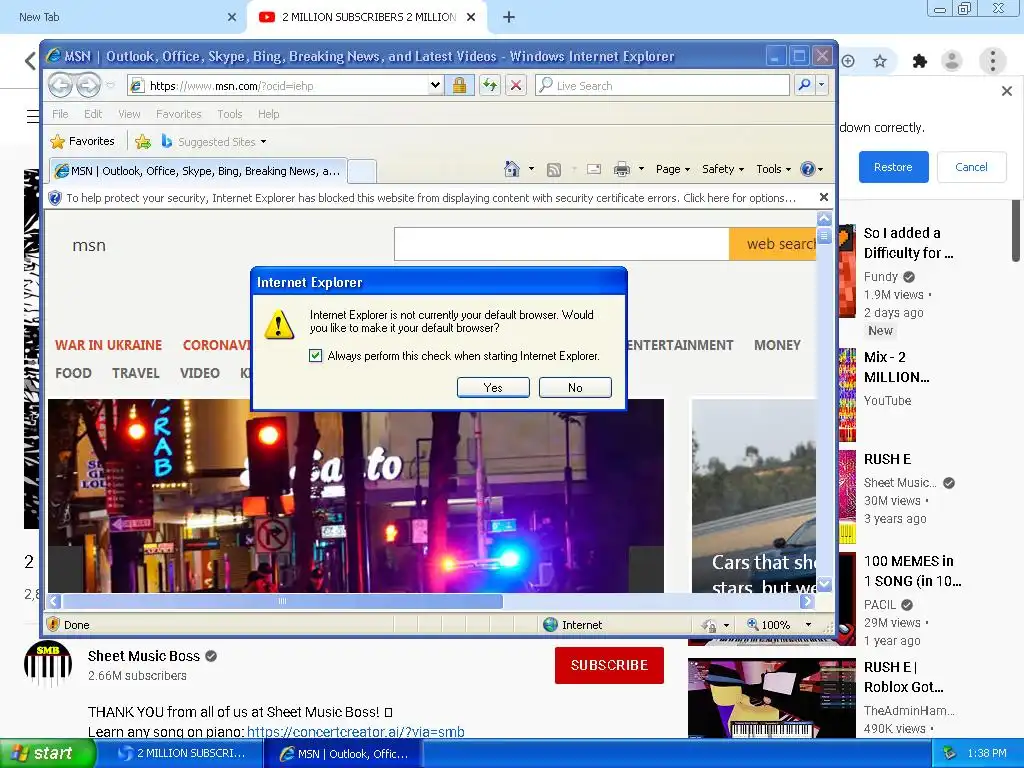Click the Home house icon in command bar

click(512, 169)
